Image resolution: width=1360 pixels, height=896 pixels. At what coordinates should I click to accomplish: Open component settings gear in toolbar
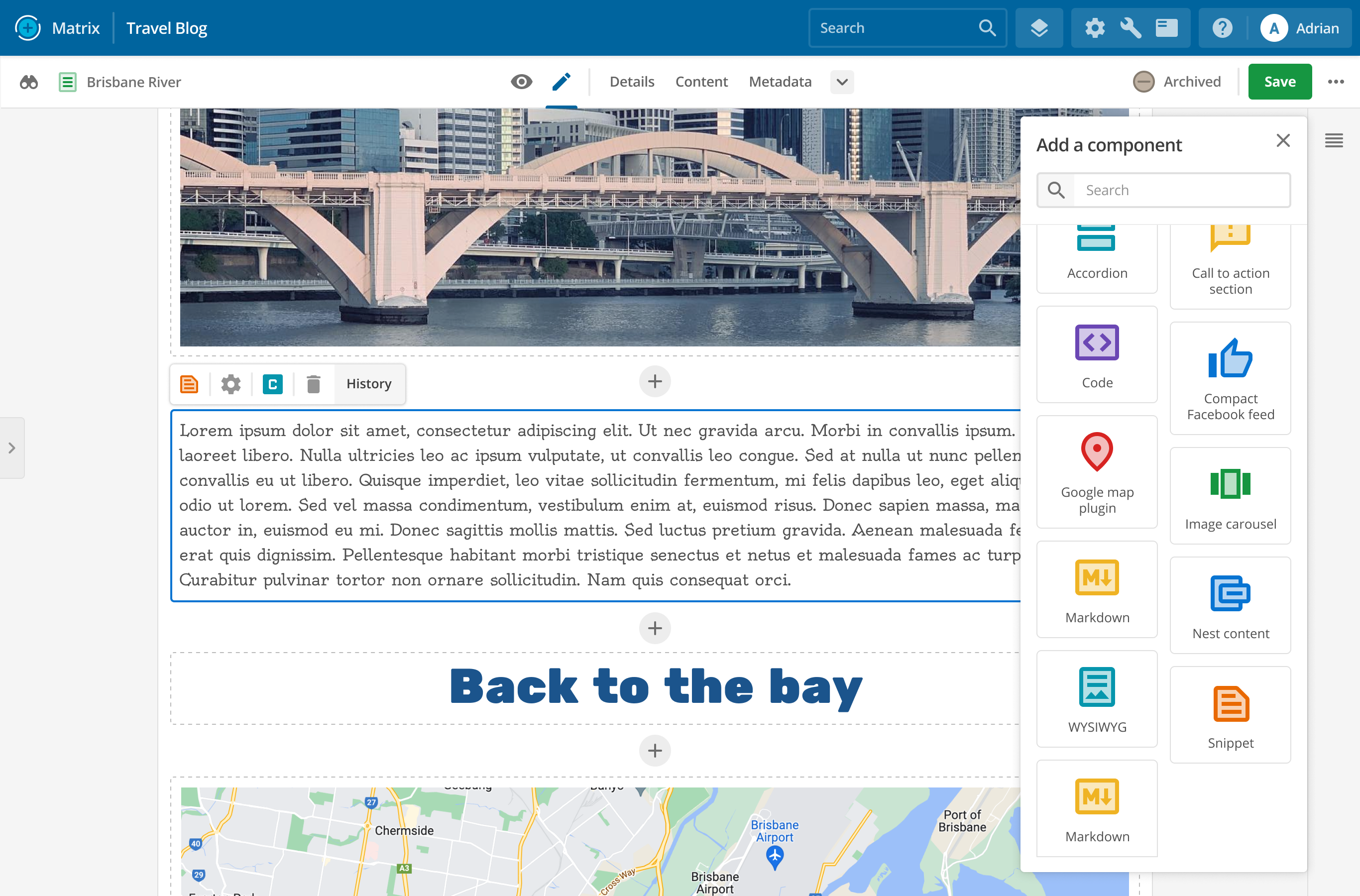tap(231, 384)
